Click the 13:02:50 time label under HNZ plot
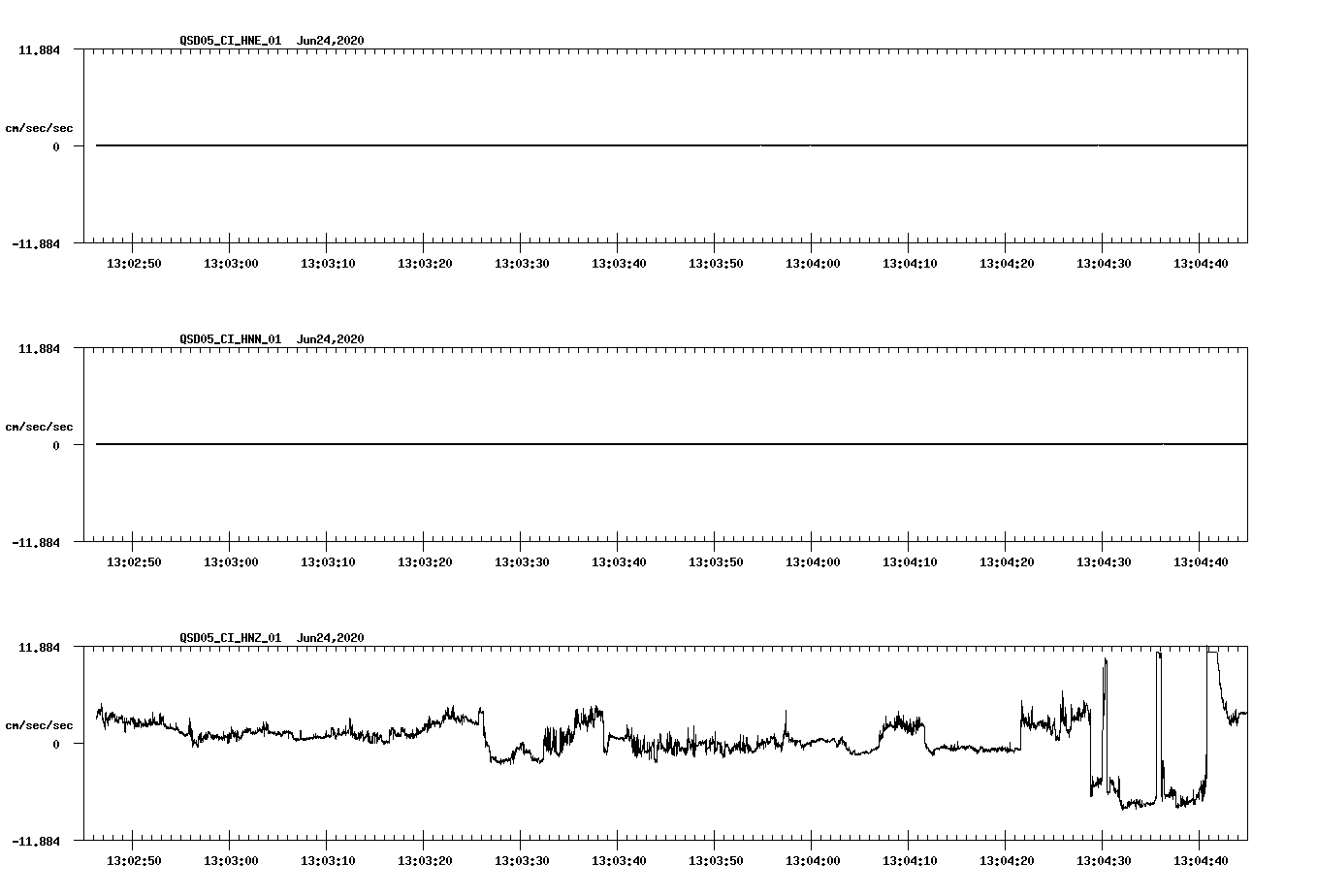This screenshot has width=1317, height=896. (134, 861)
